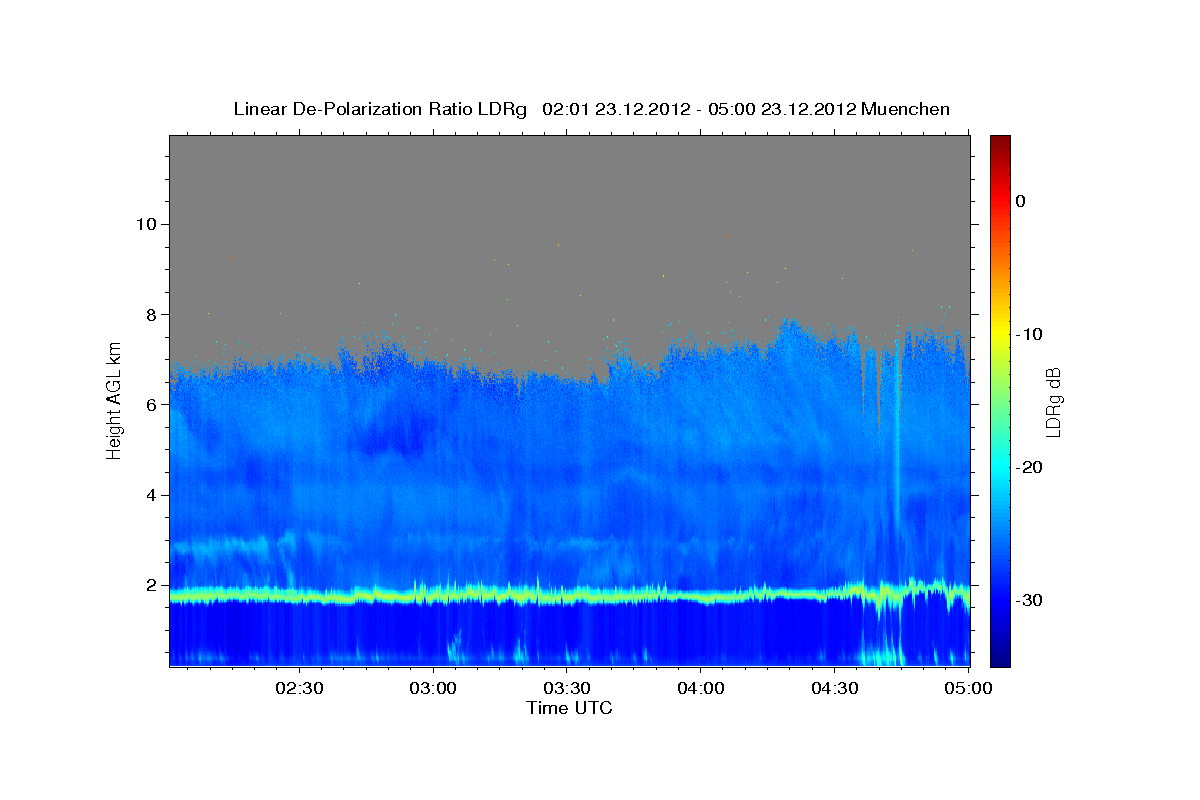Click the 'Time UTC' axis label

[x=569, y=708]
